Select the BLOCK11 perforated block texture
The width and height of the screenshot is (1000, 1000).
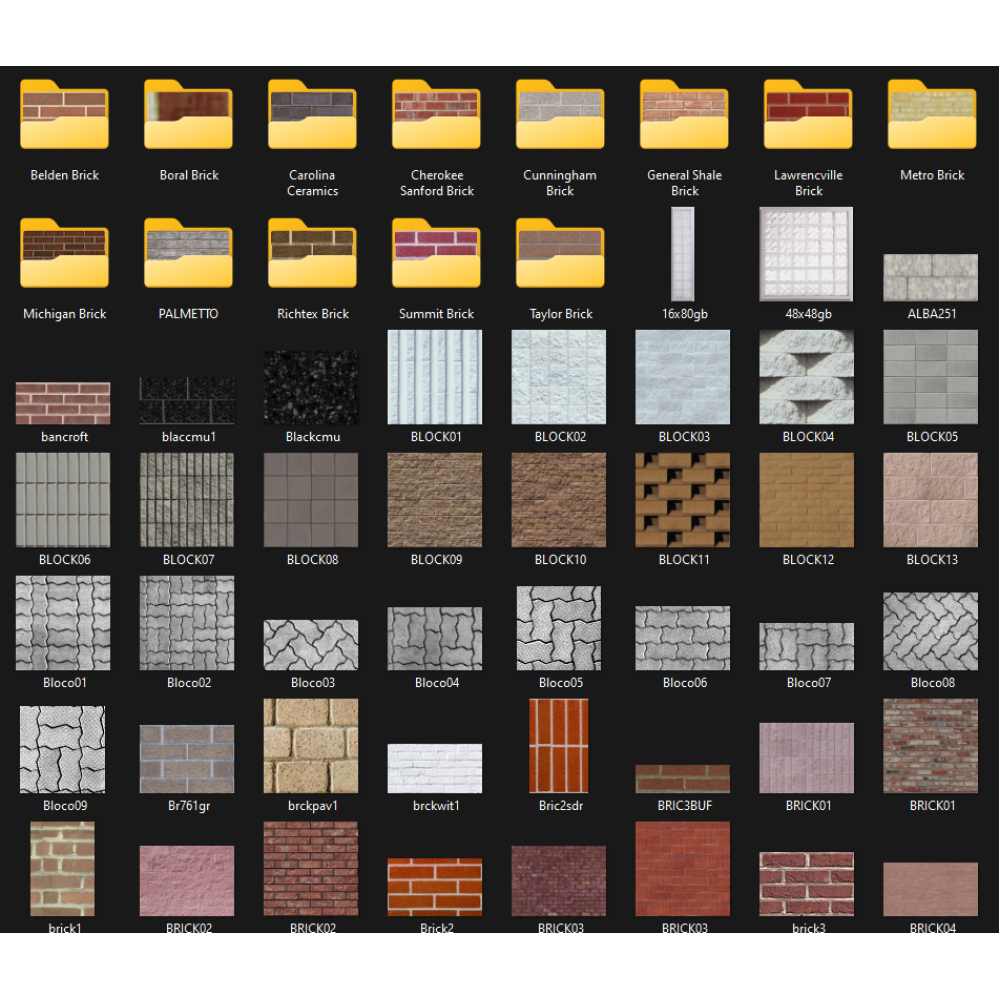pyautogui.click(x=682, y=500)
